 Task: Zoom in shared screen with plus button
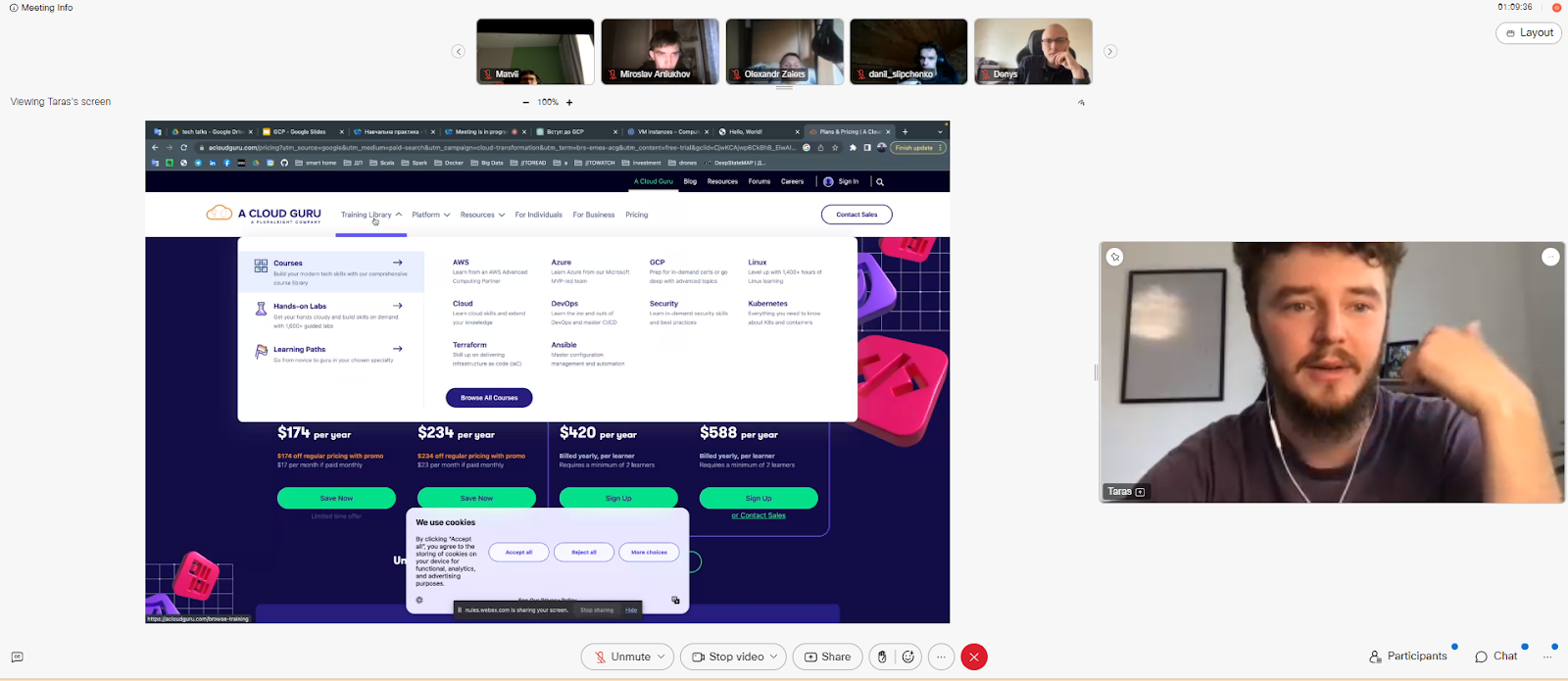click(569, 103)
